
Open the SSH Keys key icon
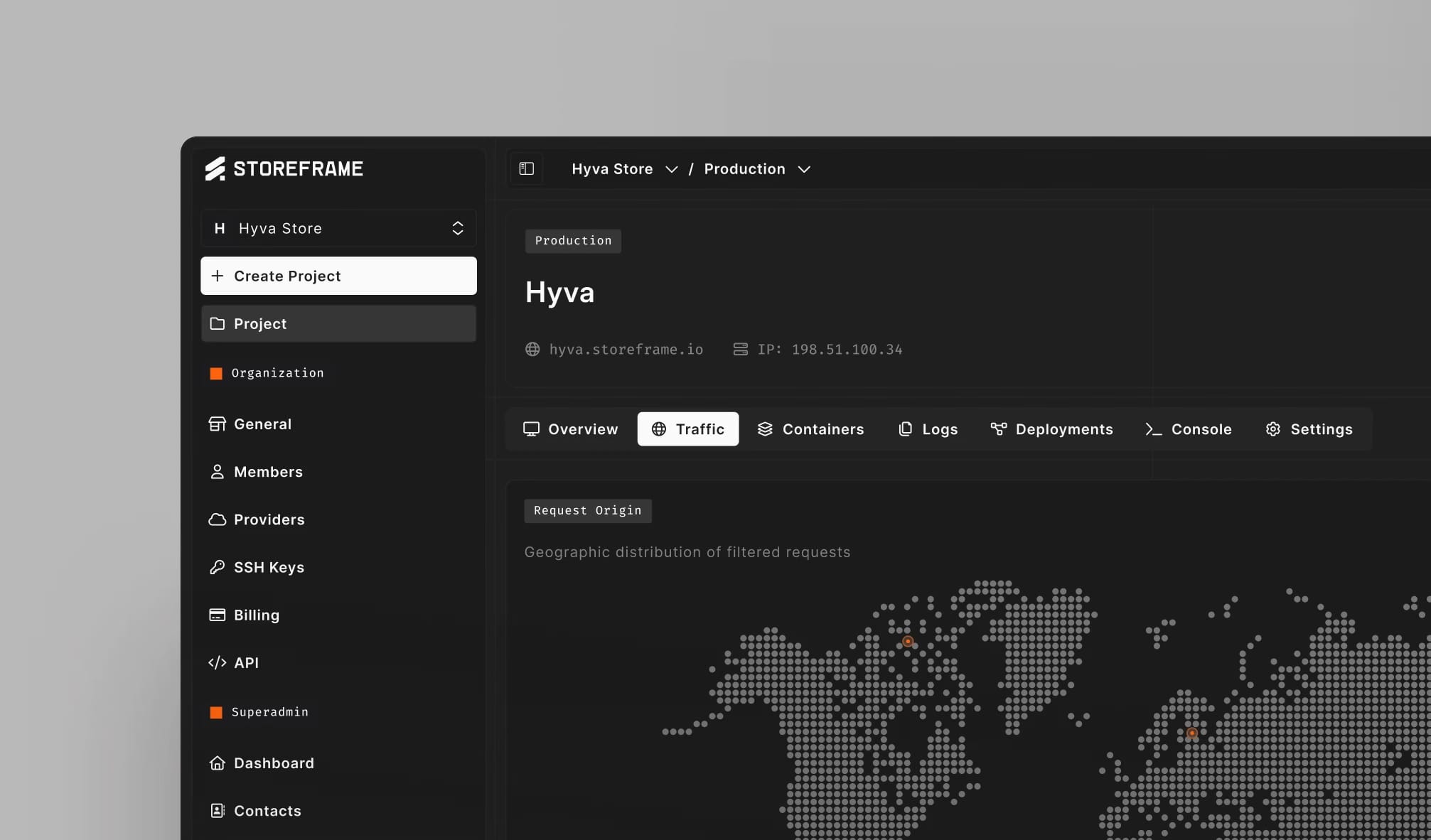[217, 567]
